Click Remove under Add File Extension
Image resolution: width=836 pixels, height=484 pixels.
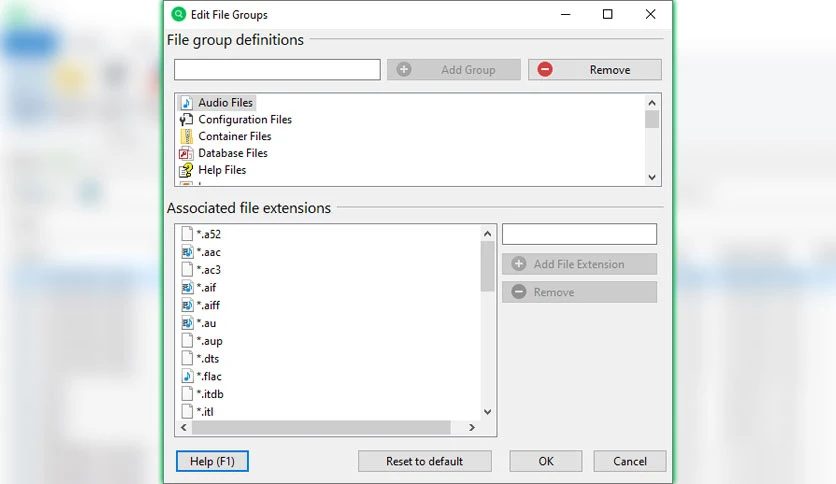click(x=580, y=292)
